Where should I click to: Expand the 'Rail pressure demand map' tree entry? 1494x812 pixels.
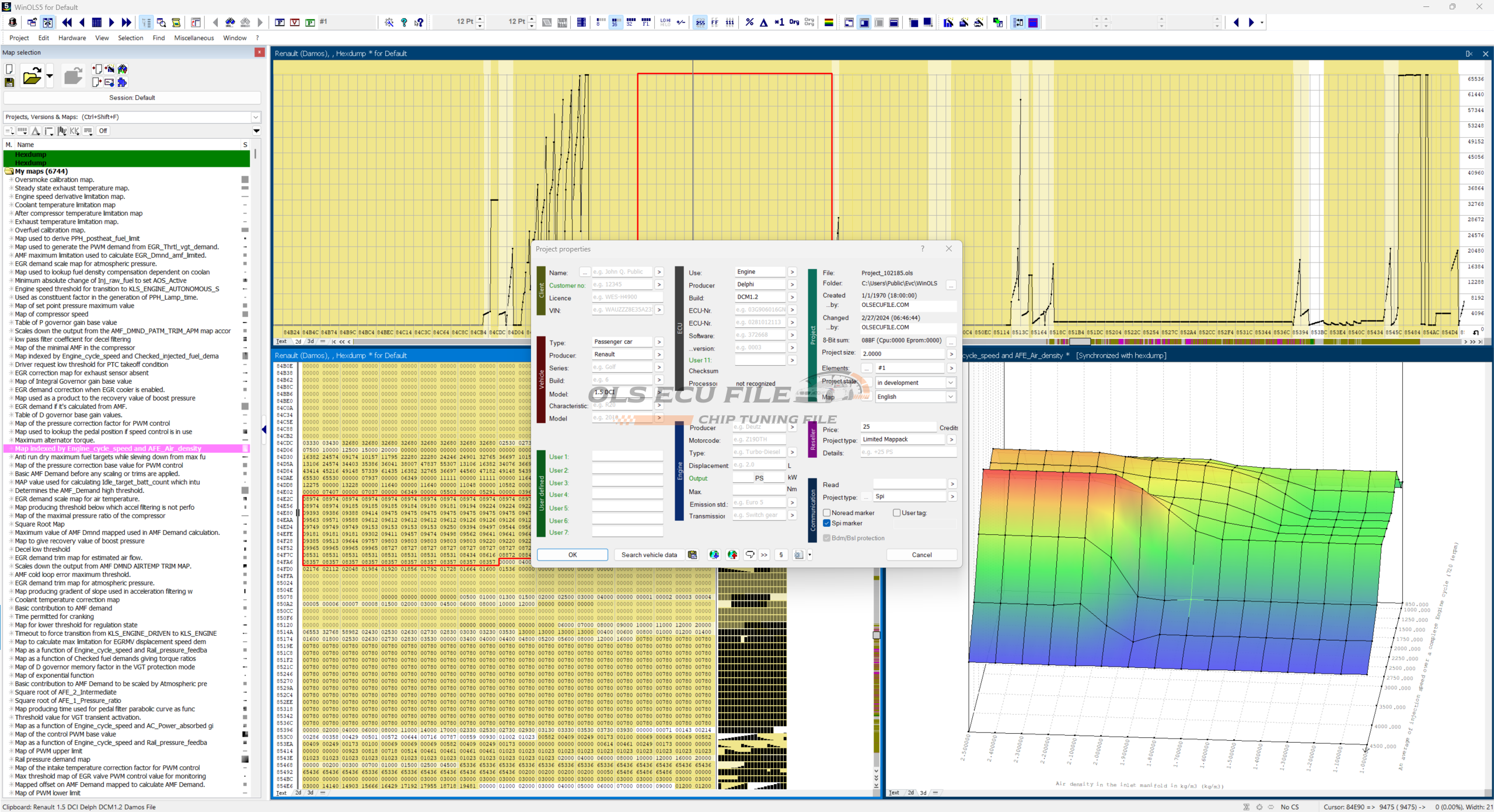11,759
